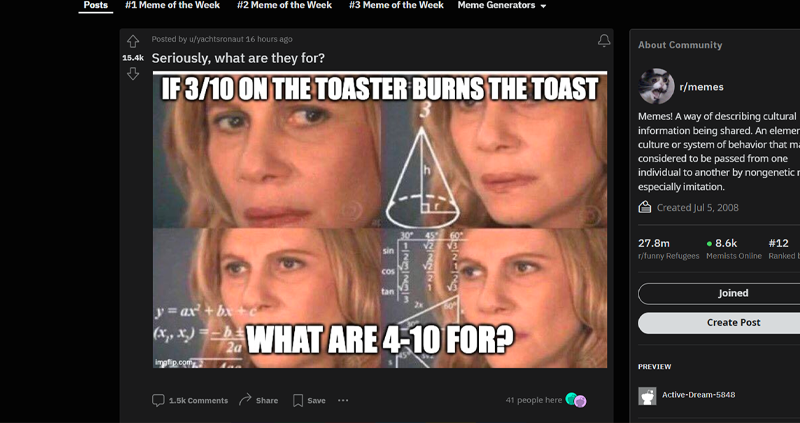Switch to the Posts tab
This screenshot has height=423, width=800.
click(96, 6)
